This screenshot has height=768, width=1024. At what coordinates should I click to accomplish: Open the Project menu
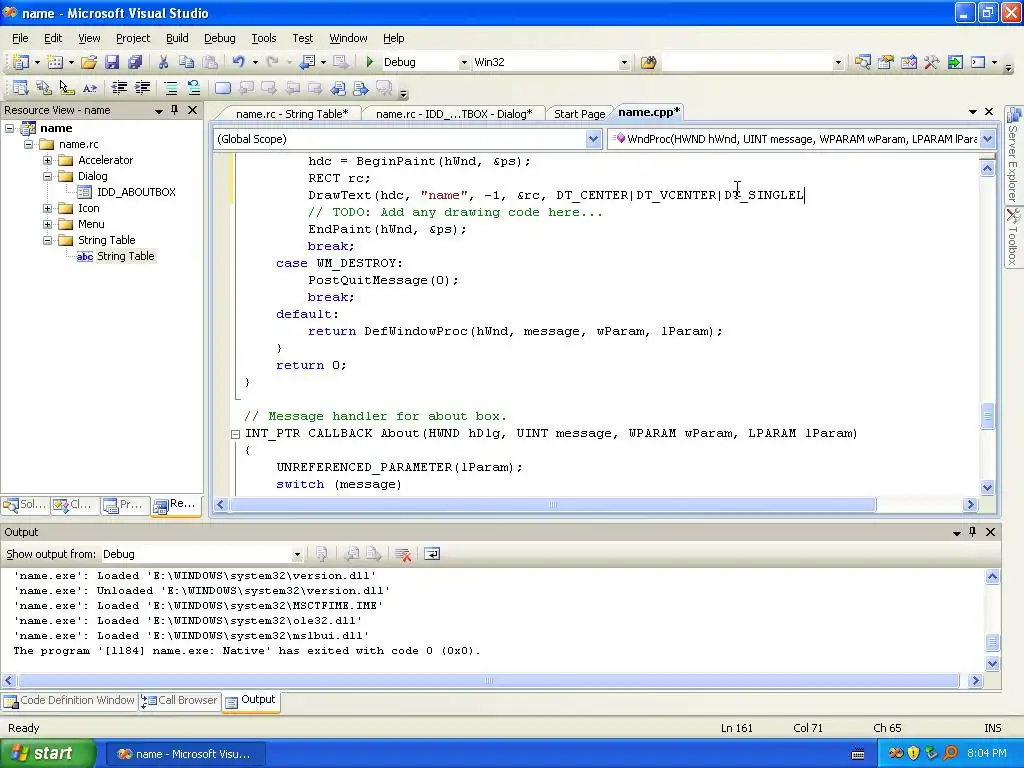pos(133,39)
